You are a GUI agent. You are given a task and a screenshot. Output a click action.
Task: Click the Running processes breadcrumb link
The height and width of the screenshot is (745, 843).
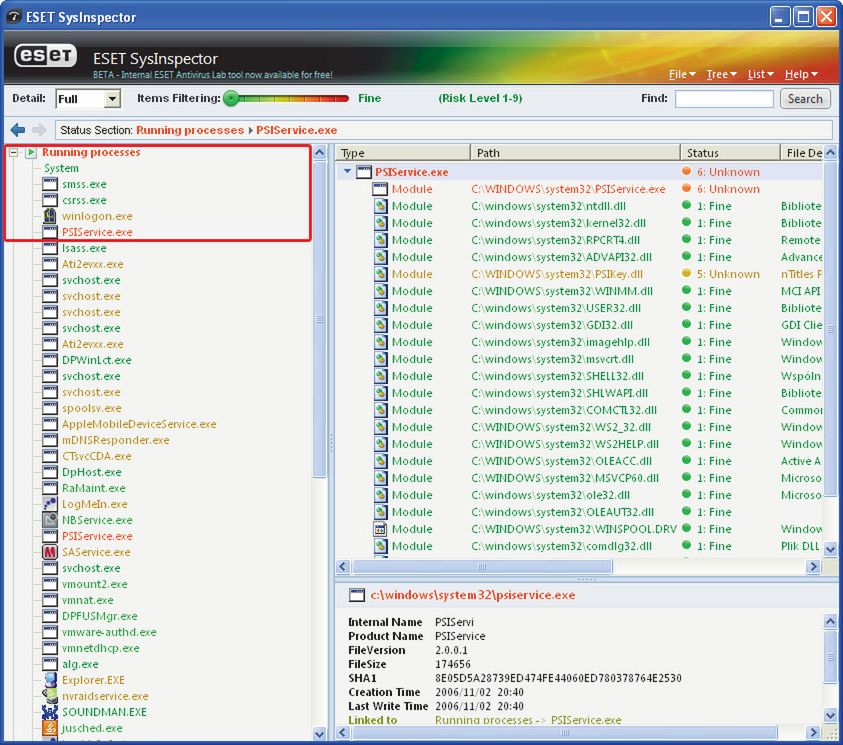click(x=190, y=130)
